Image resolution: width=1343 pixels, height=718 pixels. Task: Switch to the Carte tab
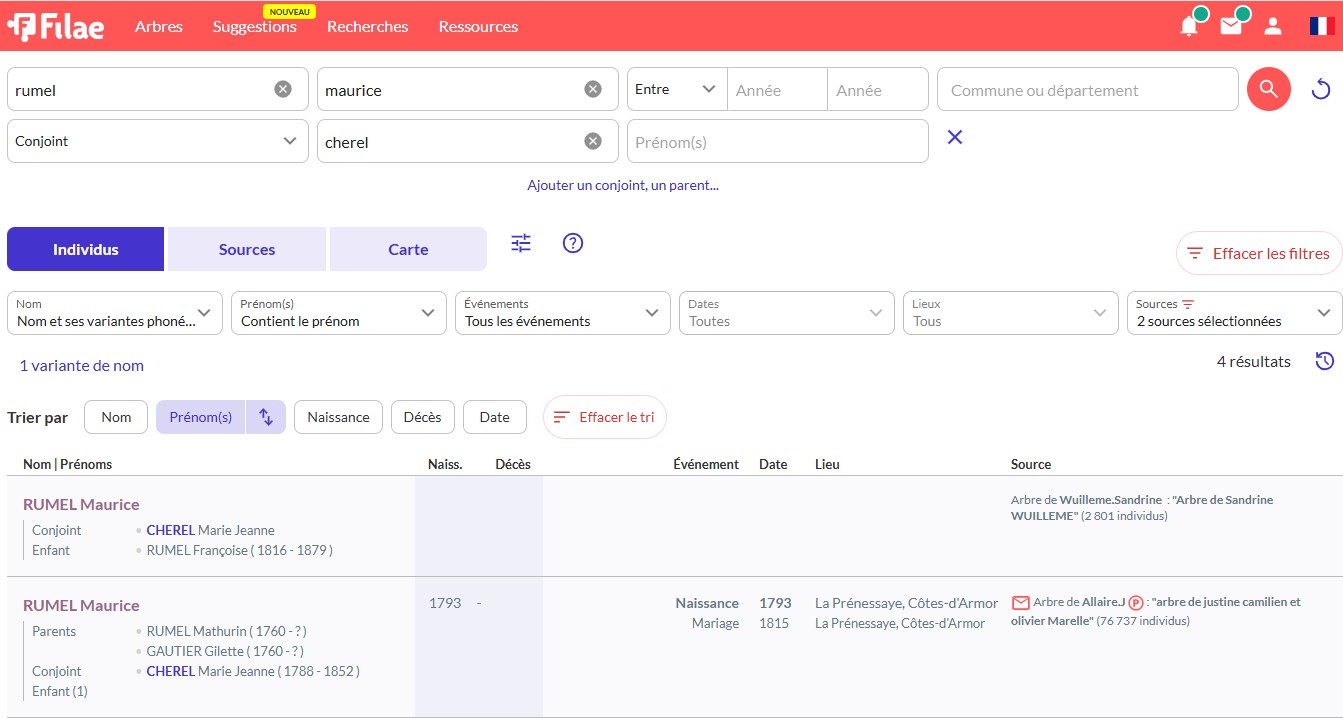[x=408, y=249]
